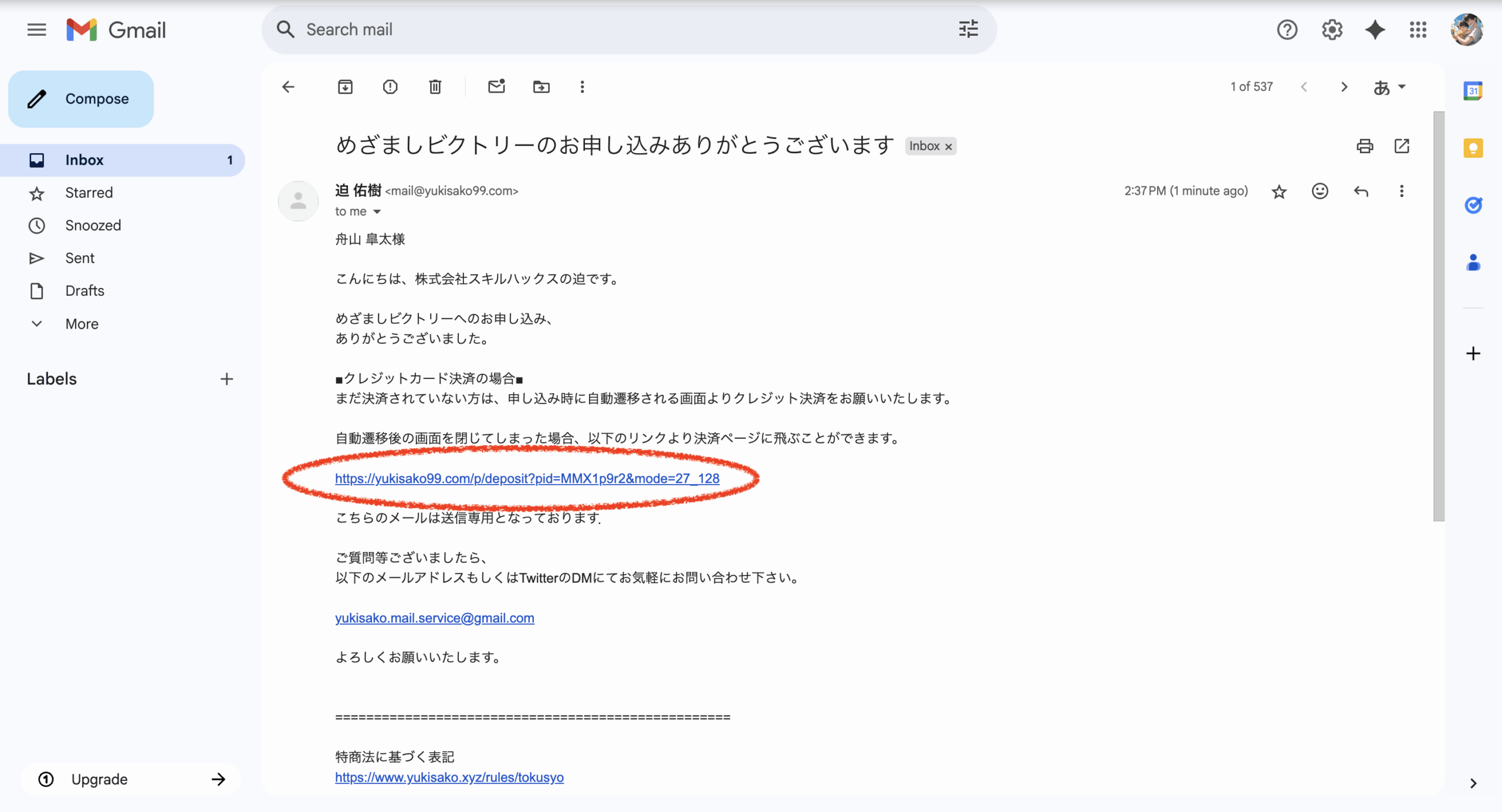
Task: Click the sender's avatar picture
Action: tap(298, 201)
